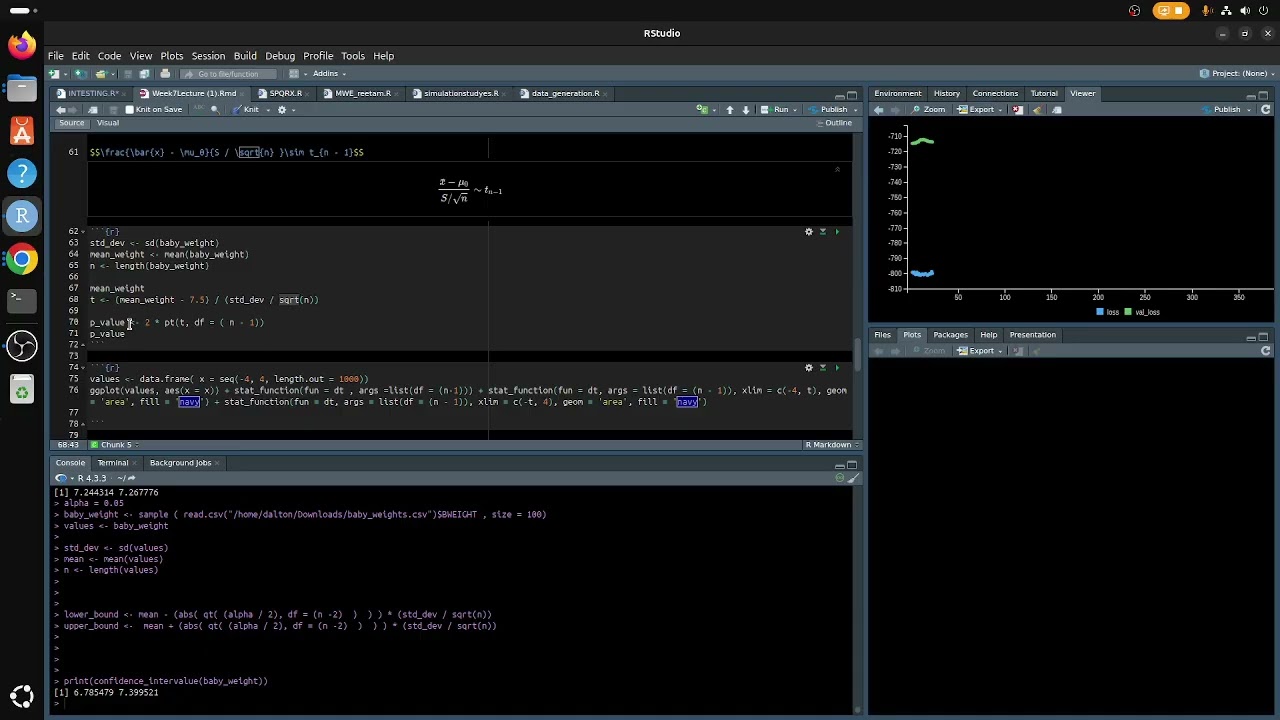Viewport: 1280px width, 720px height.
Task: Toggle the document Outline
Action: 834,123
